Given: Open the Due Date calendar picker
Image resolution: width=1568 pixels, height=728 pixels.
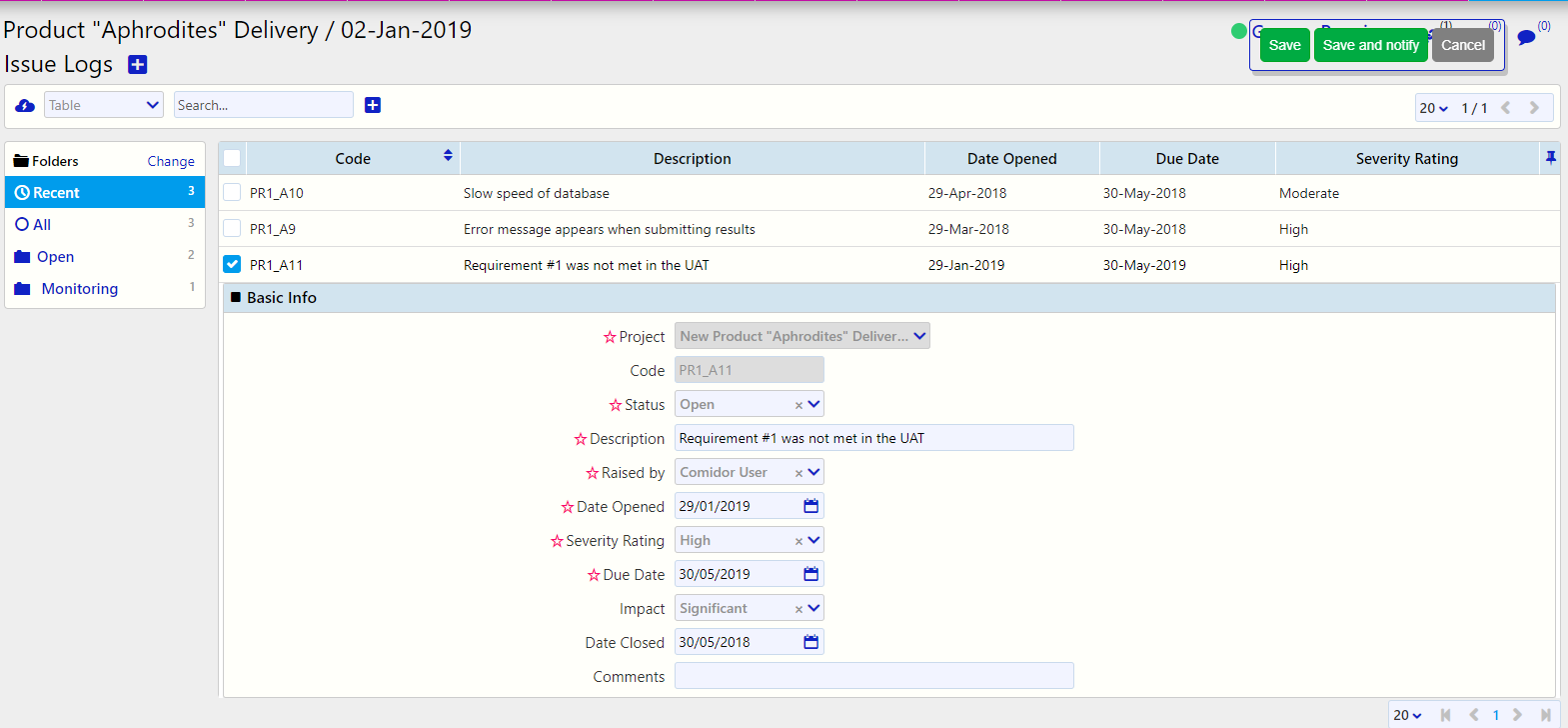Looking at the screenshot, I should (x=810, y=574).
